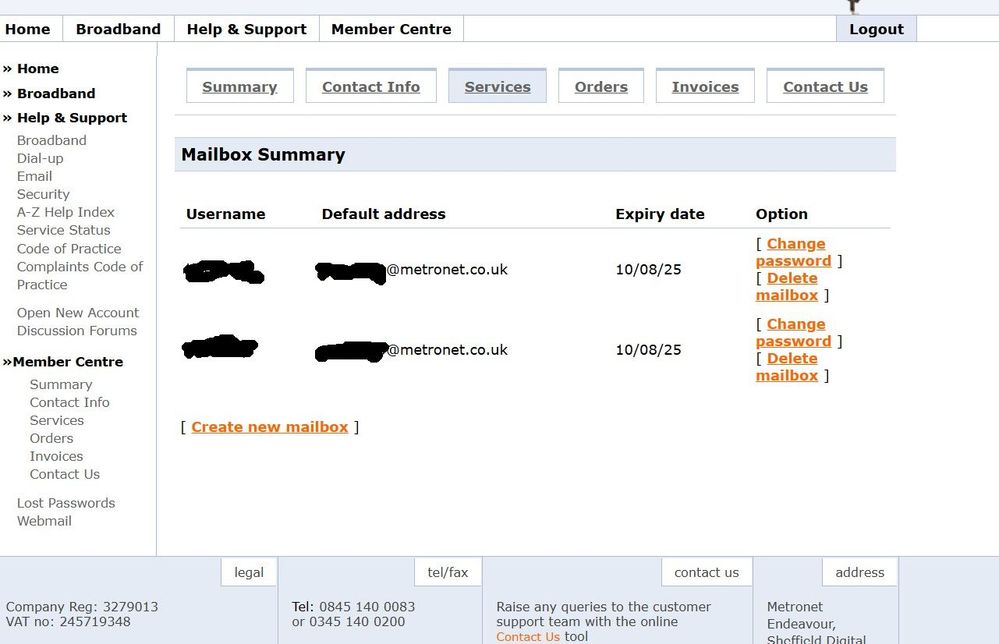Screen dimensions: 999x644
Task: Open Member Centre in top menu
Action: 391,29
